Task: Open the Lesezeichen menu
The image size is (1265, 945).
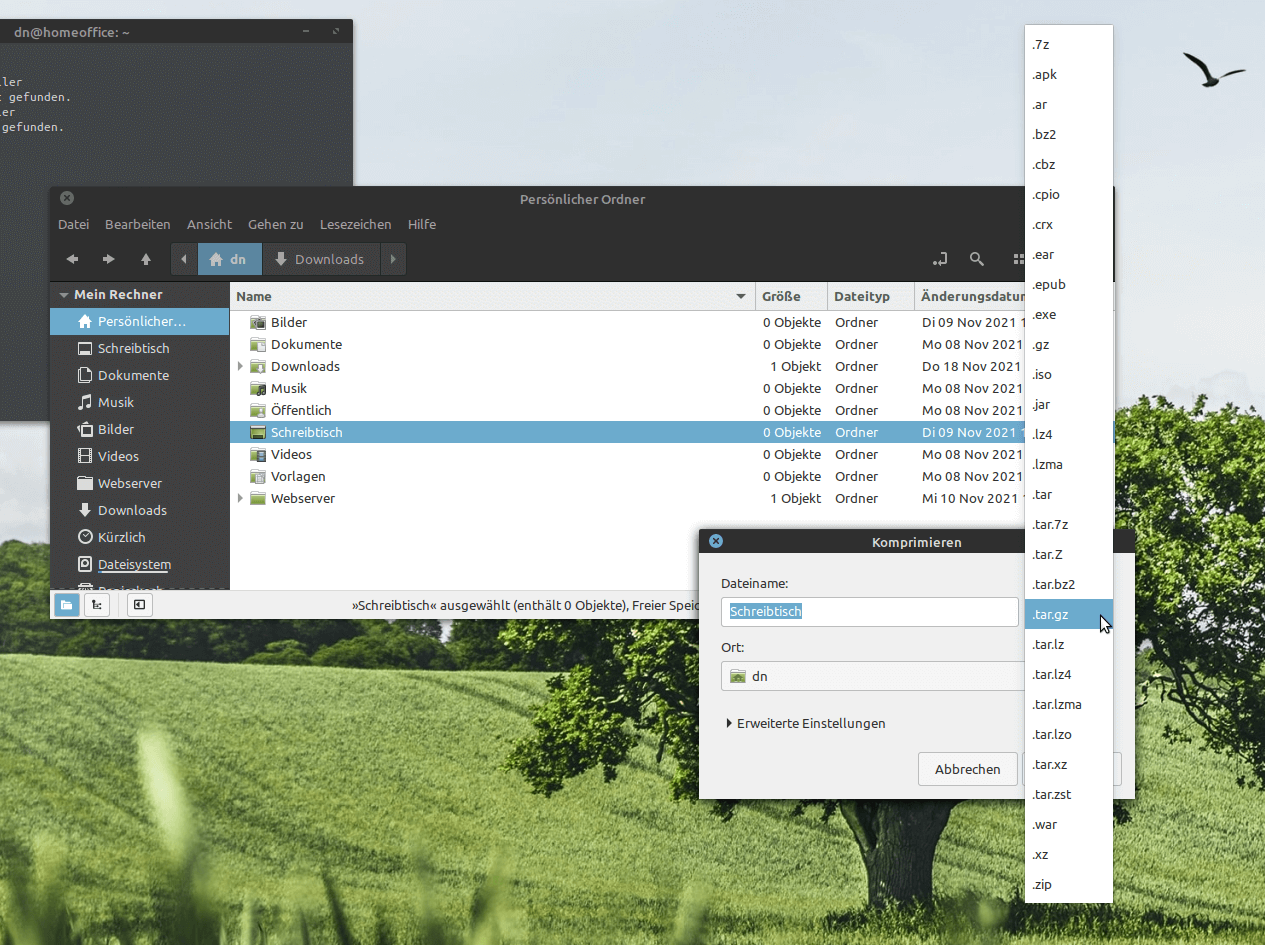Action: coord(355,224)
